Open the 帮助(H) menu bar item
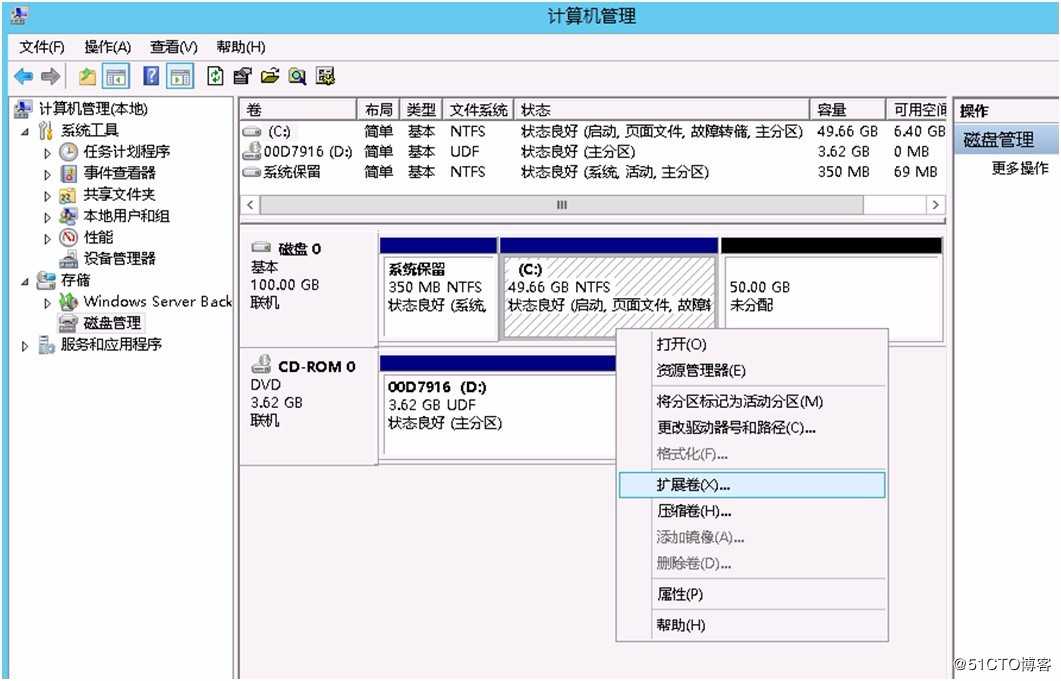The height and width of the screenshot is (681, 1061). click(x=240, y=47)
